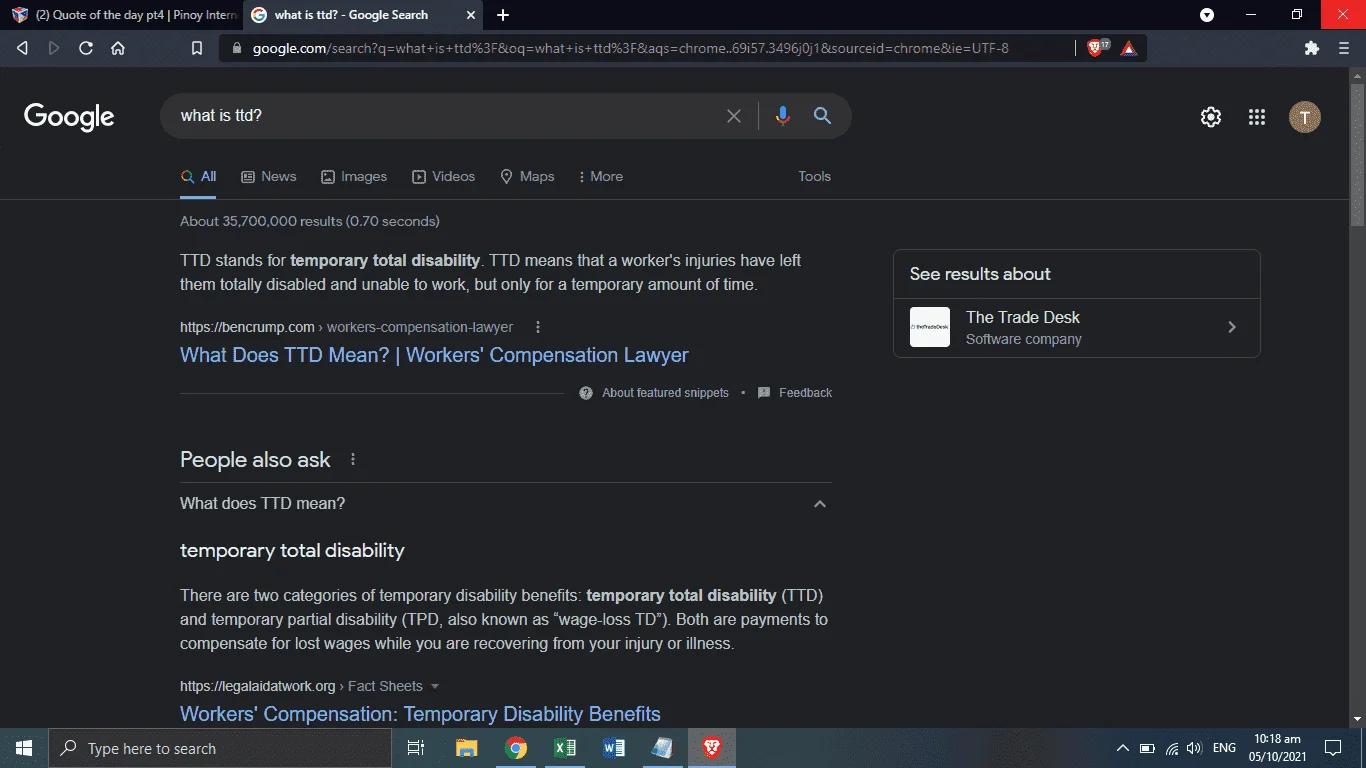Open Windows Task View

point(416,748)
